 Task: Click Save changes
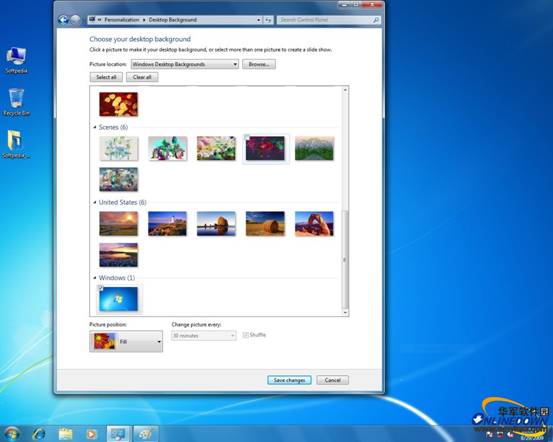(289, 380)
